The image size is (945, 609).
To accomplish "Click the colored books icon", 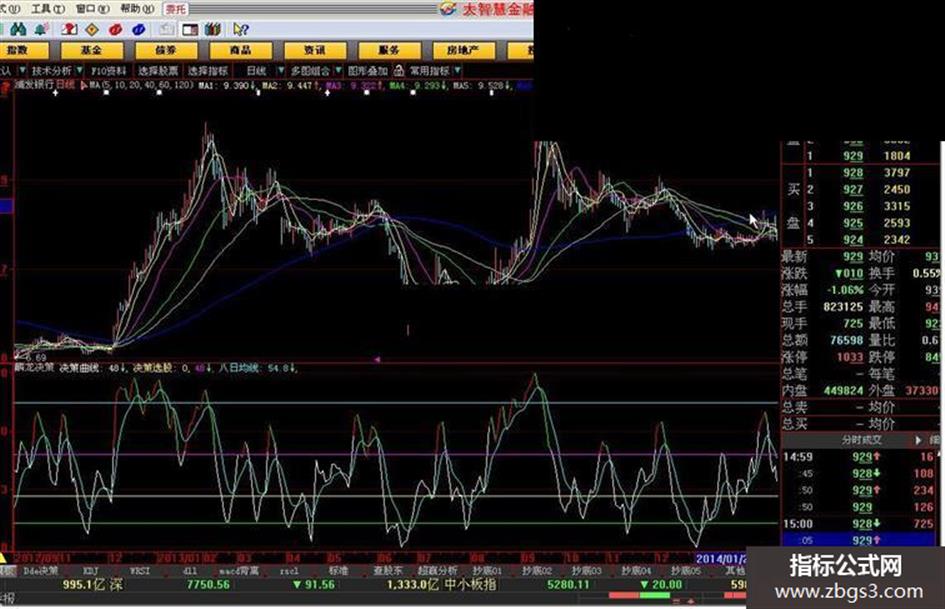I will [213, 30].
